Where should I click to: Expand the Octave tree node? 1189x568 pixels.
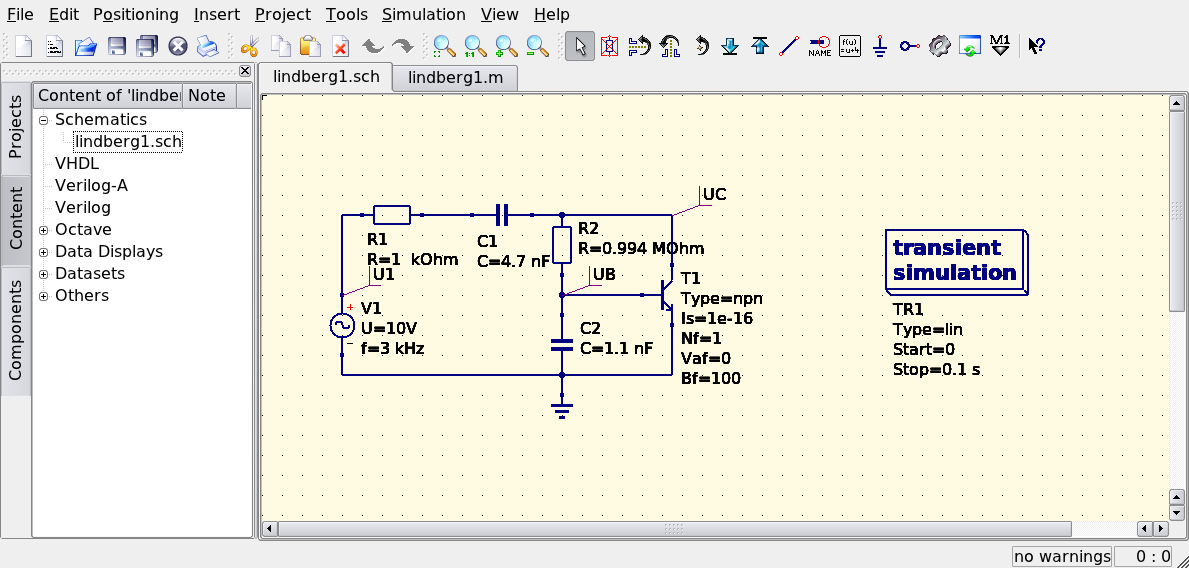click(x=44, y=230)
